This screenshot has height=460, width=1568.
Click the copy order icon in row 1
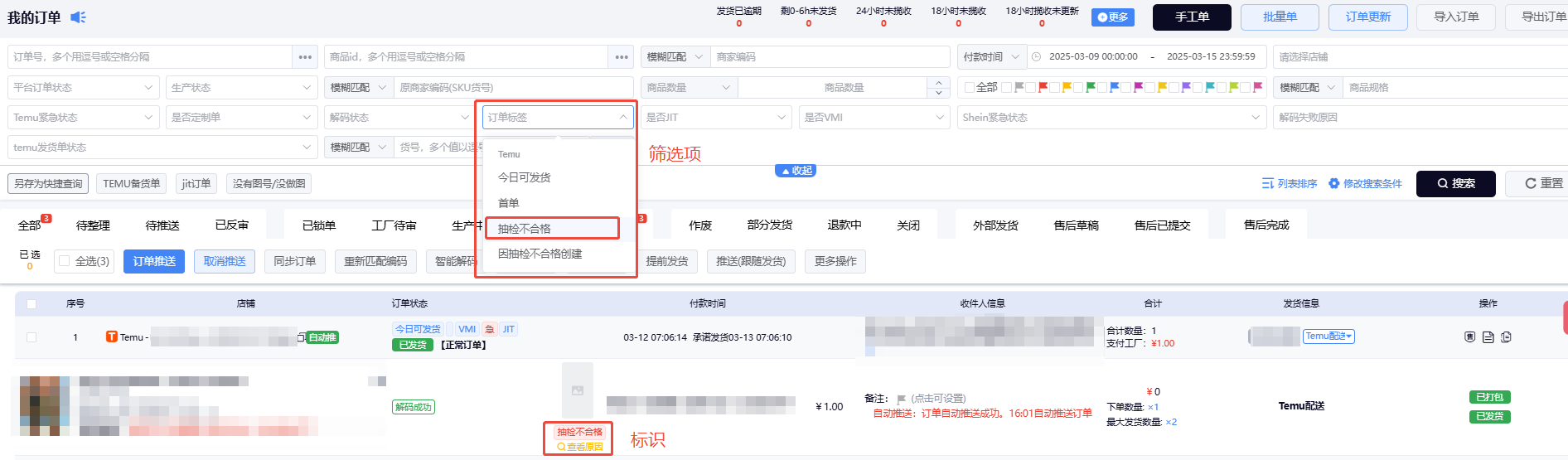(1506, 337)
